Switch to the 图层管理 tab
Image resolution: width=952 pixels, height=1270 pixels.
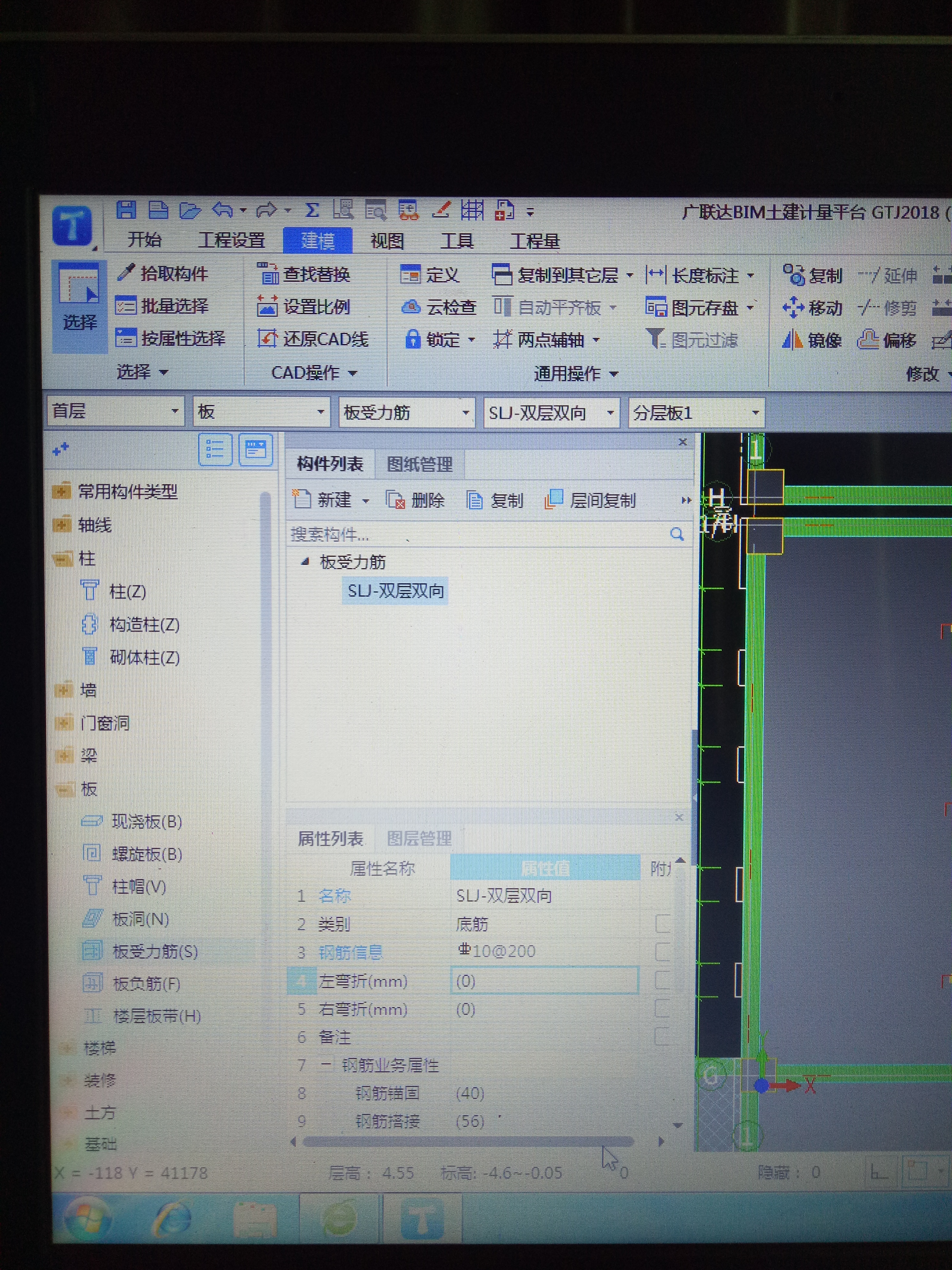(419, 839)
